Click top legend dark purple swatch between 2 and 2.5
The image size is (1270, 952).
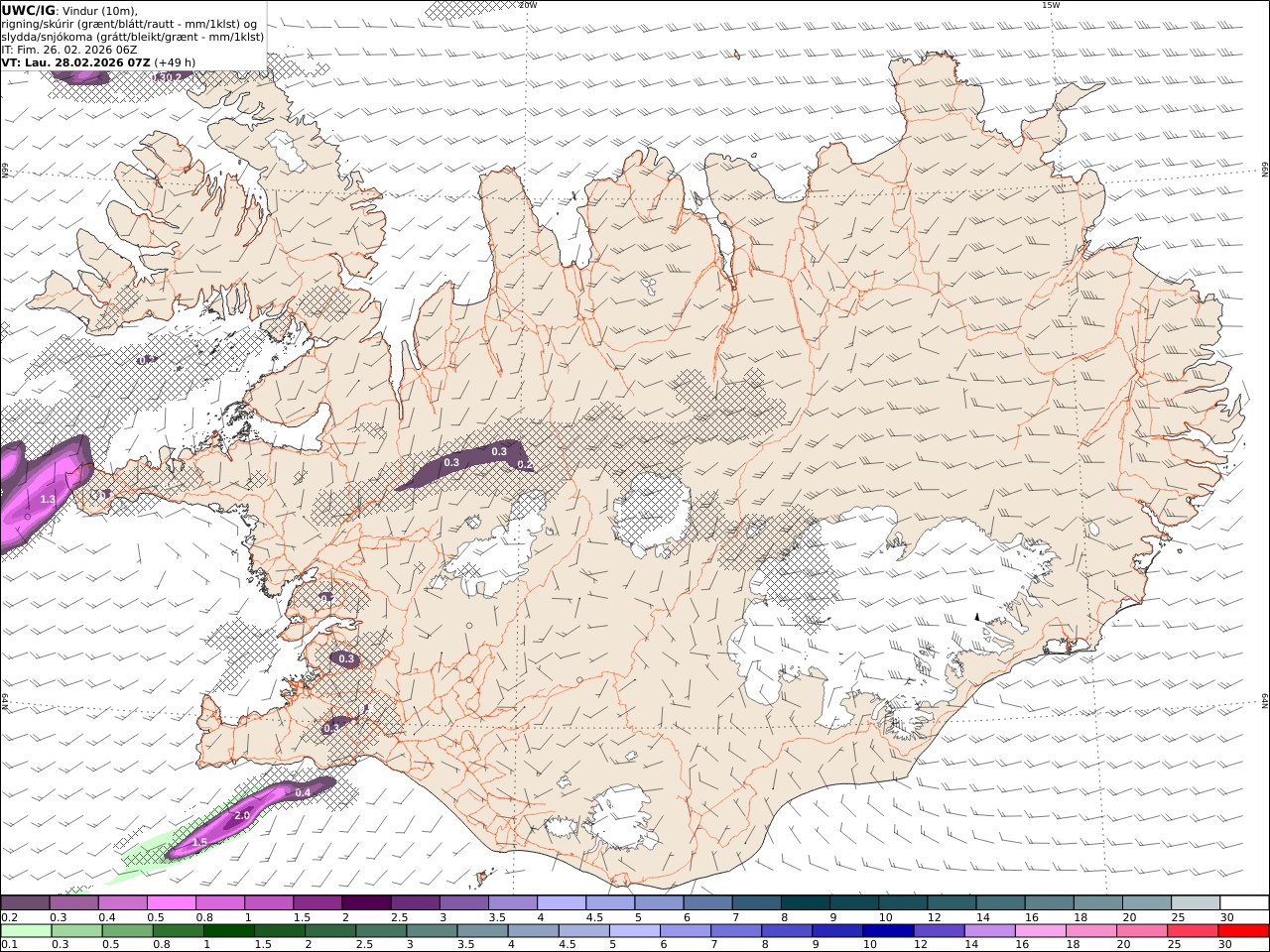coord(366,902)
